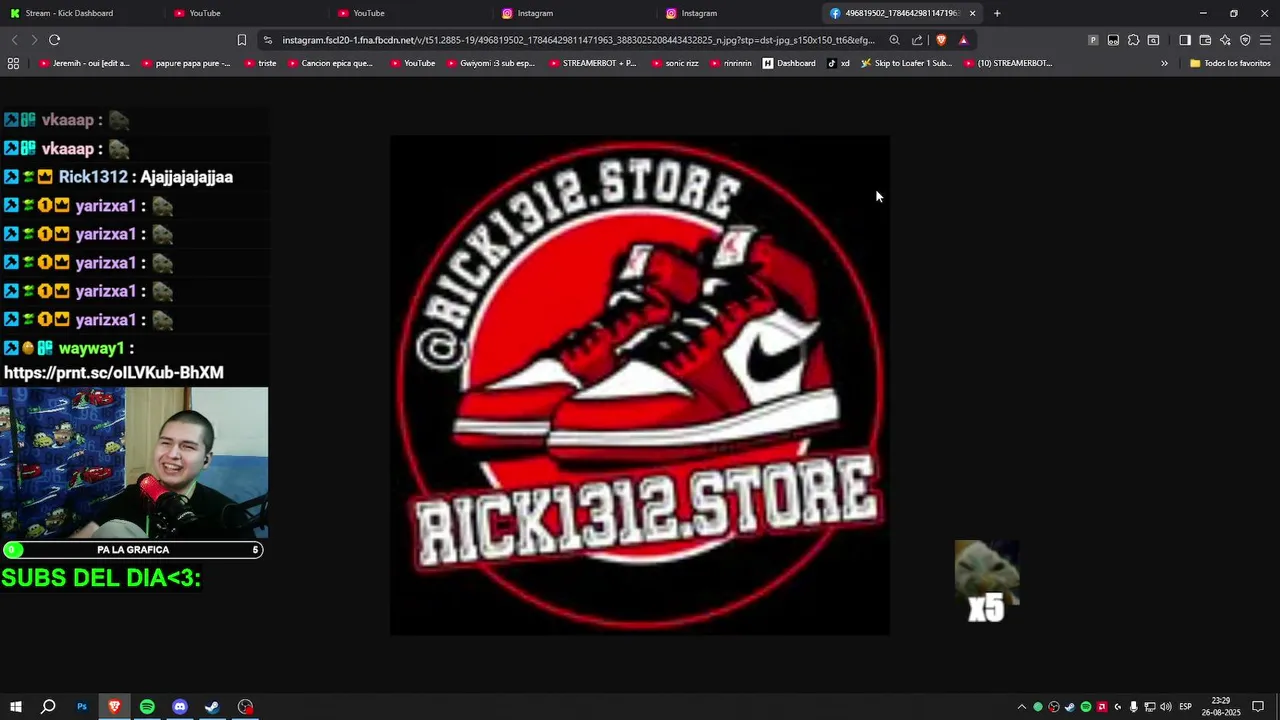The image size is (1280, 720).
Task: Open the zoom magnifier in address bar
Action: 895,40
